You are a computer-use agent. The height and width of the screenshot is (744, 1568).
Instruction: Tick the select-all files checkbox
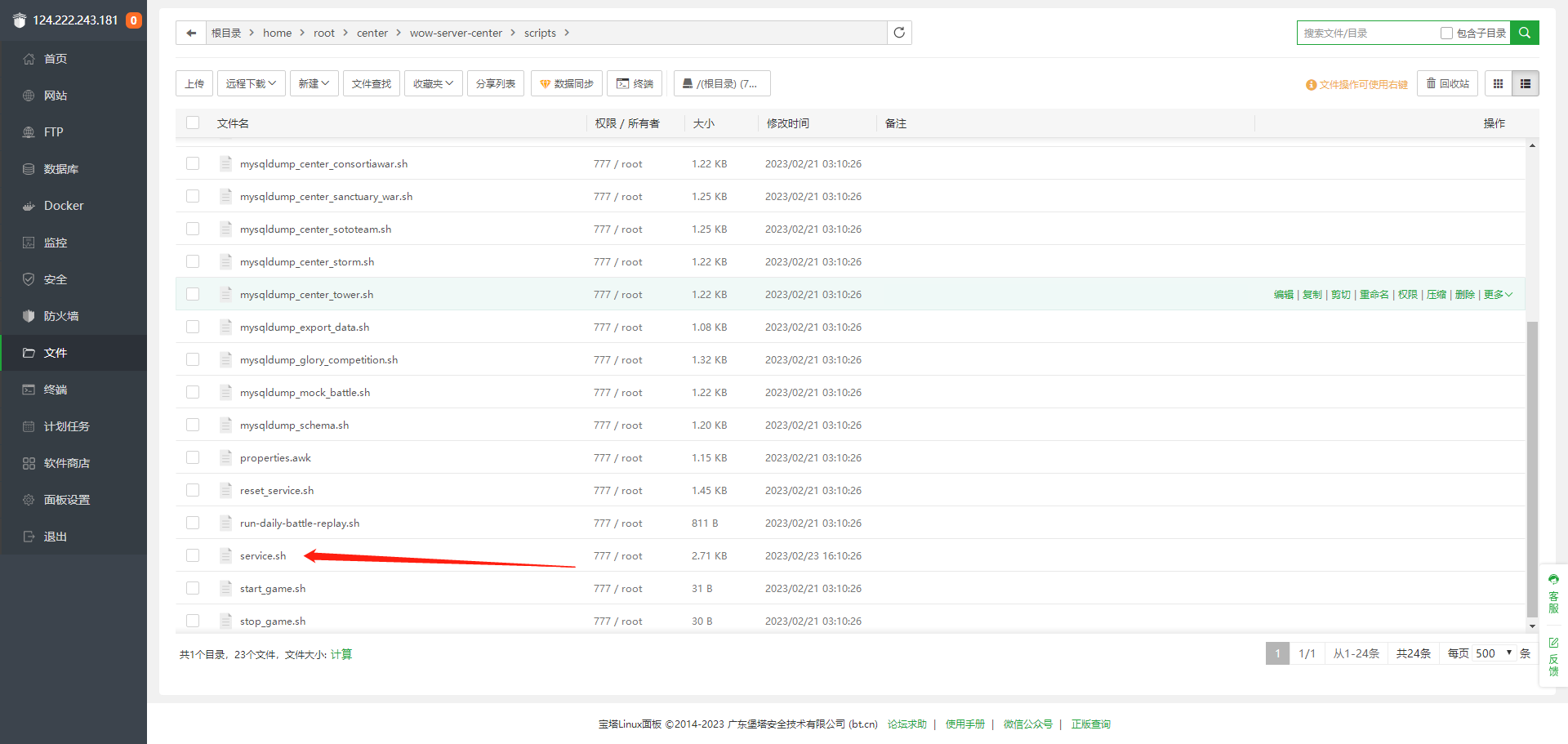point(193,123)
